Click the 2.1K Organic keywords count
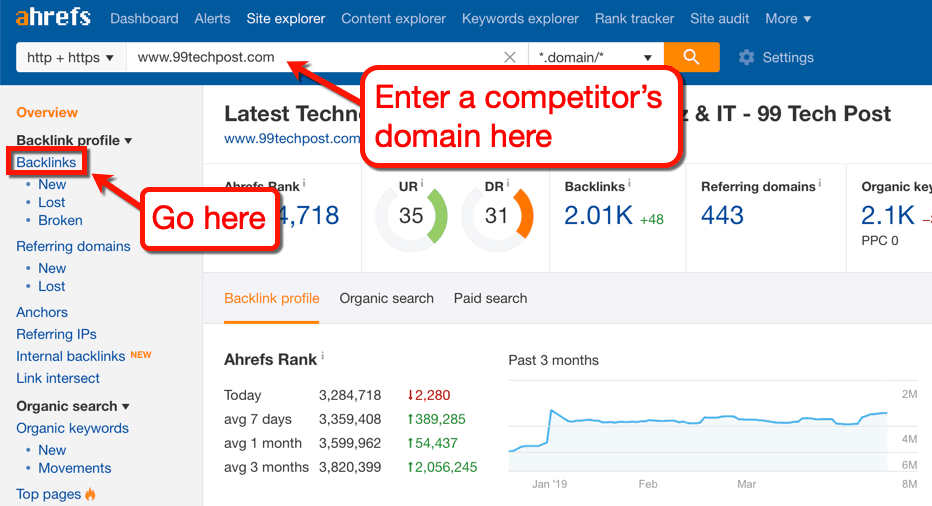Screen dimensions: 932x506 pos(888,215)
